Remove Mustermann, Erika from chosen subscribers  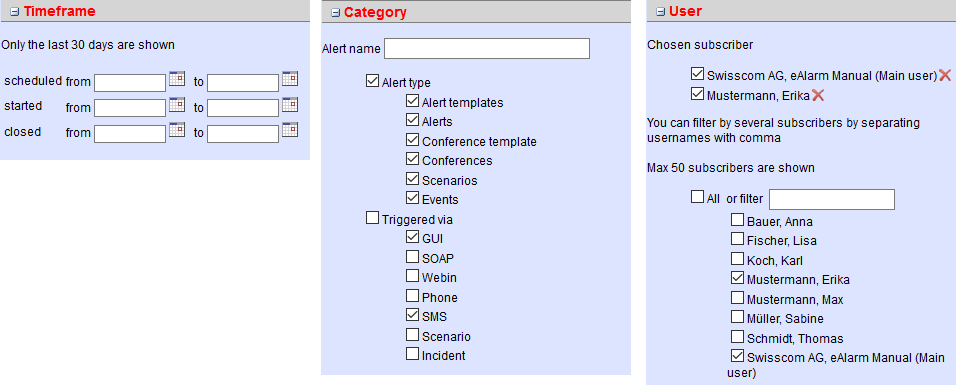818,95
